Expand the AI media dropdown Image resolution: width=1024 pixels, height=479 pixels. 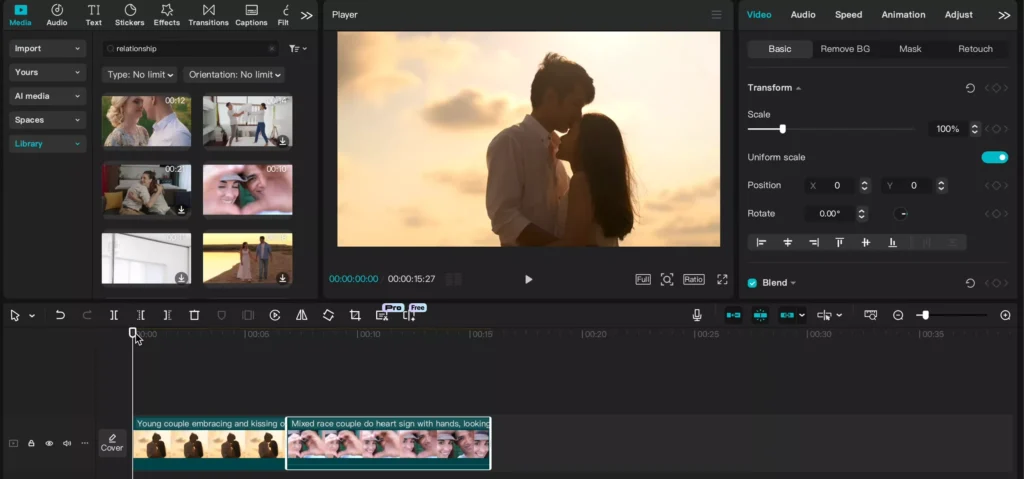[x=47, y=96]
